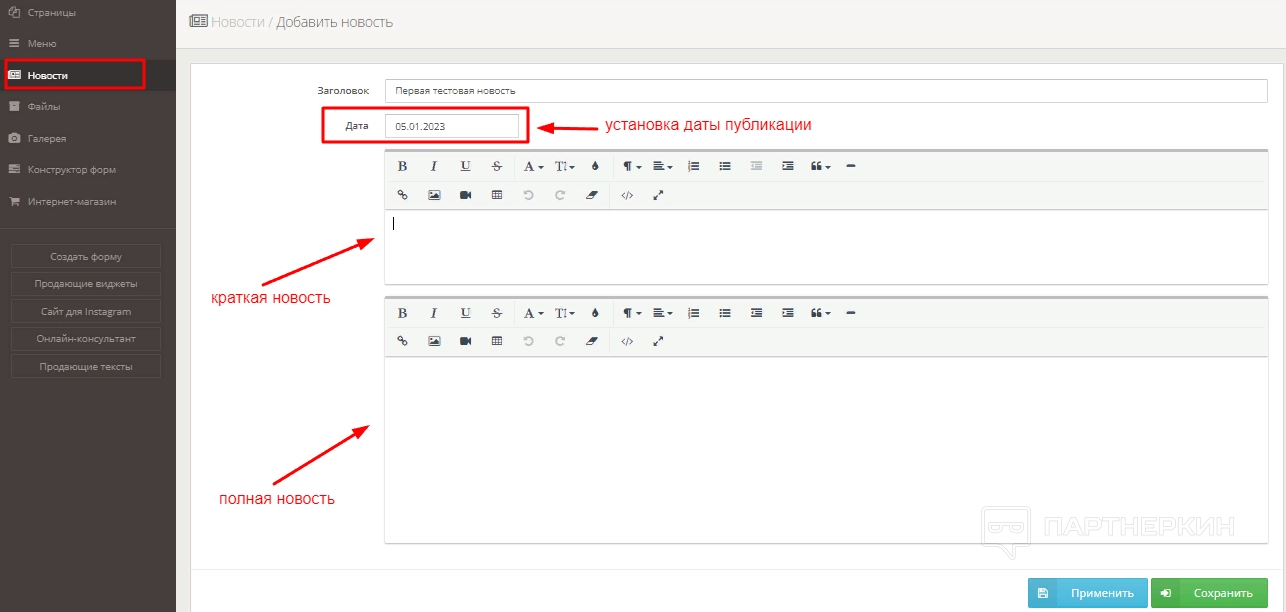Click redo in lower editor toolbar

tap(560, 341)
